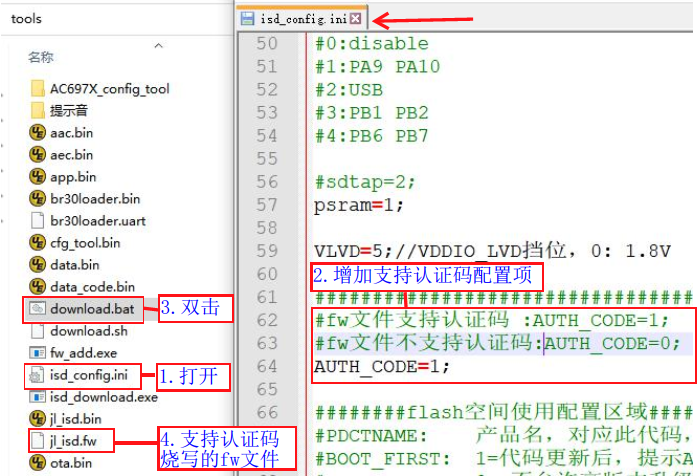Click the #4:PB6 PB7 comment line
The width and height of the screenshot is (700, 476).
click(x=371, y=136)
